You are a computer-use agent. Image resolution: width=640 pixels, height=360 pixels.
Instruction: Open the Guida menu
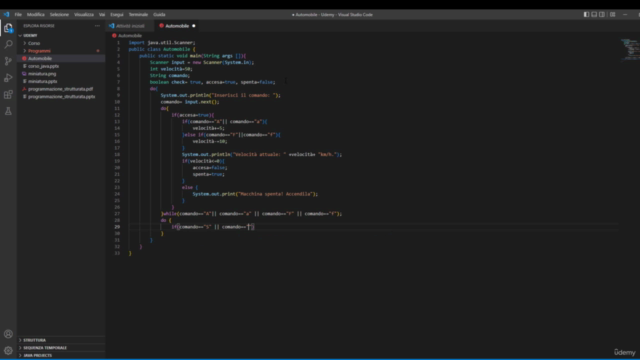(x=159, y=14)
